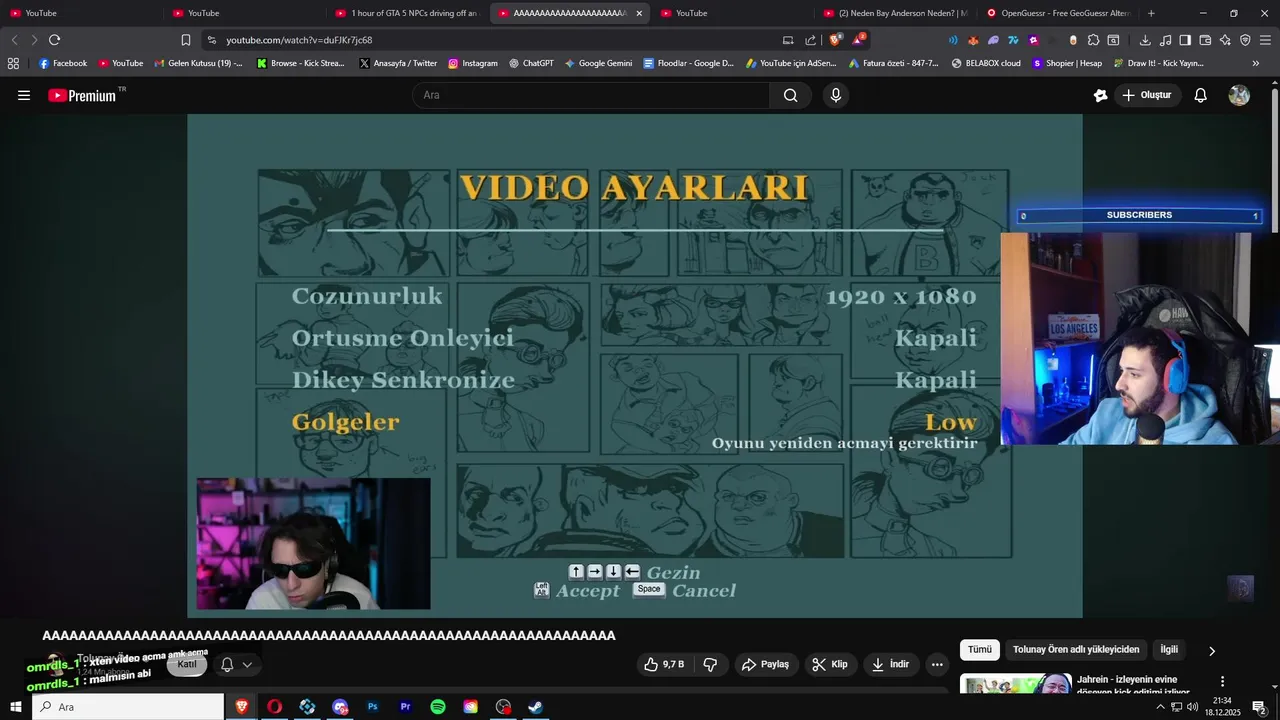Screen dimensions: 1280x720
Task: Open the three-dot more actions menu
Action: click(x=937, y=664)
